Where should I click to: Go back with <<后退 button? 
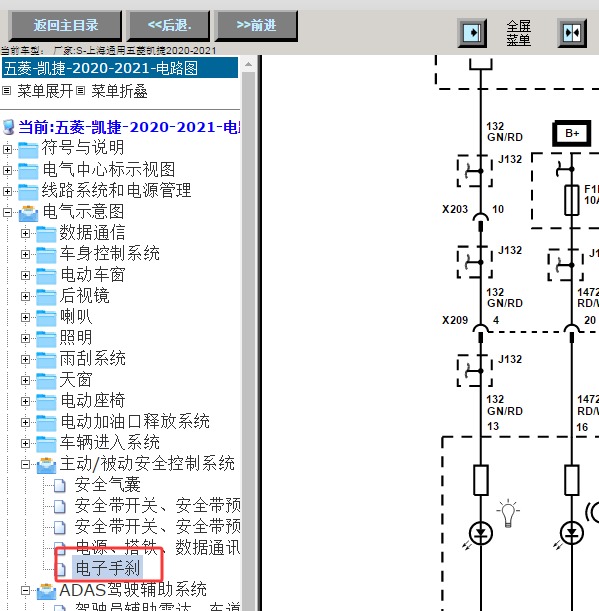click(x=169, y=26)
